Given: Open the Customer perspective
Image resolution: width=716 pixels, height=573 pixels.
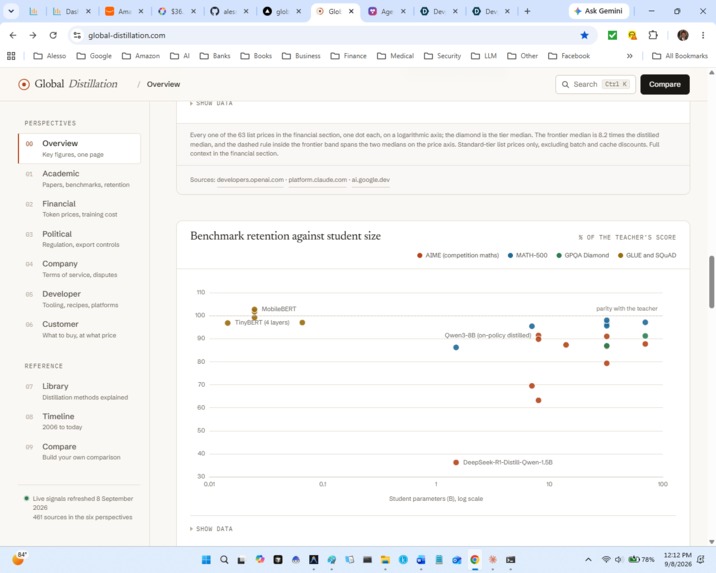Looking at the screenshot, I should [x=79, y=329].
